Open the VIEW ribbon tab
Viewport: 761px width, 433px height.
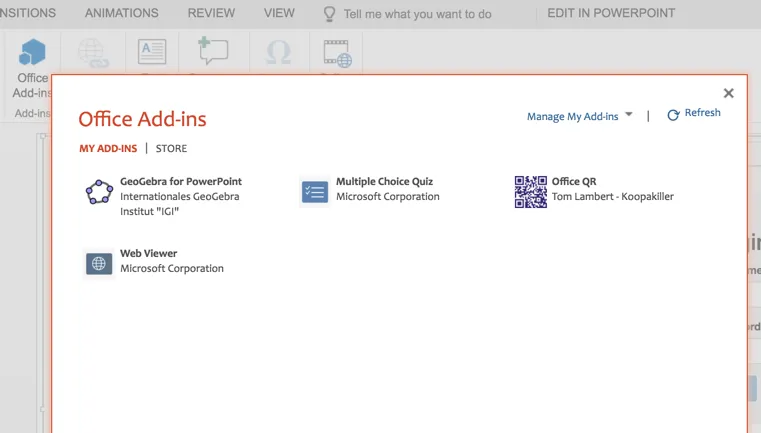coord(279,13)
